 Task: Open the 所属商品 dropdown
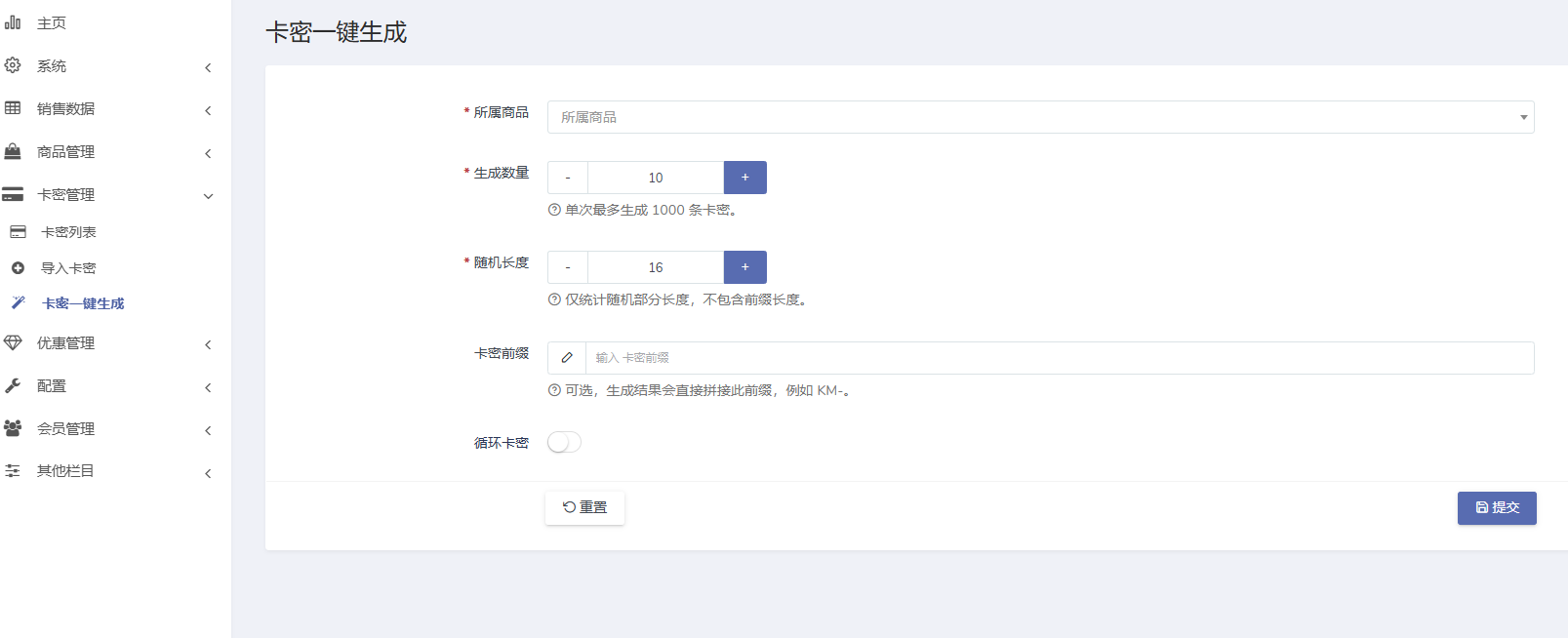point(1040,117)
